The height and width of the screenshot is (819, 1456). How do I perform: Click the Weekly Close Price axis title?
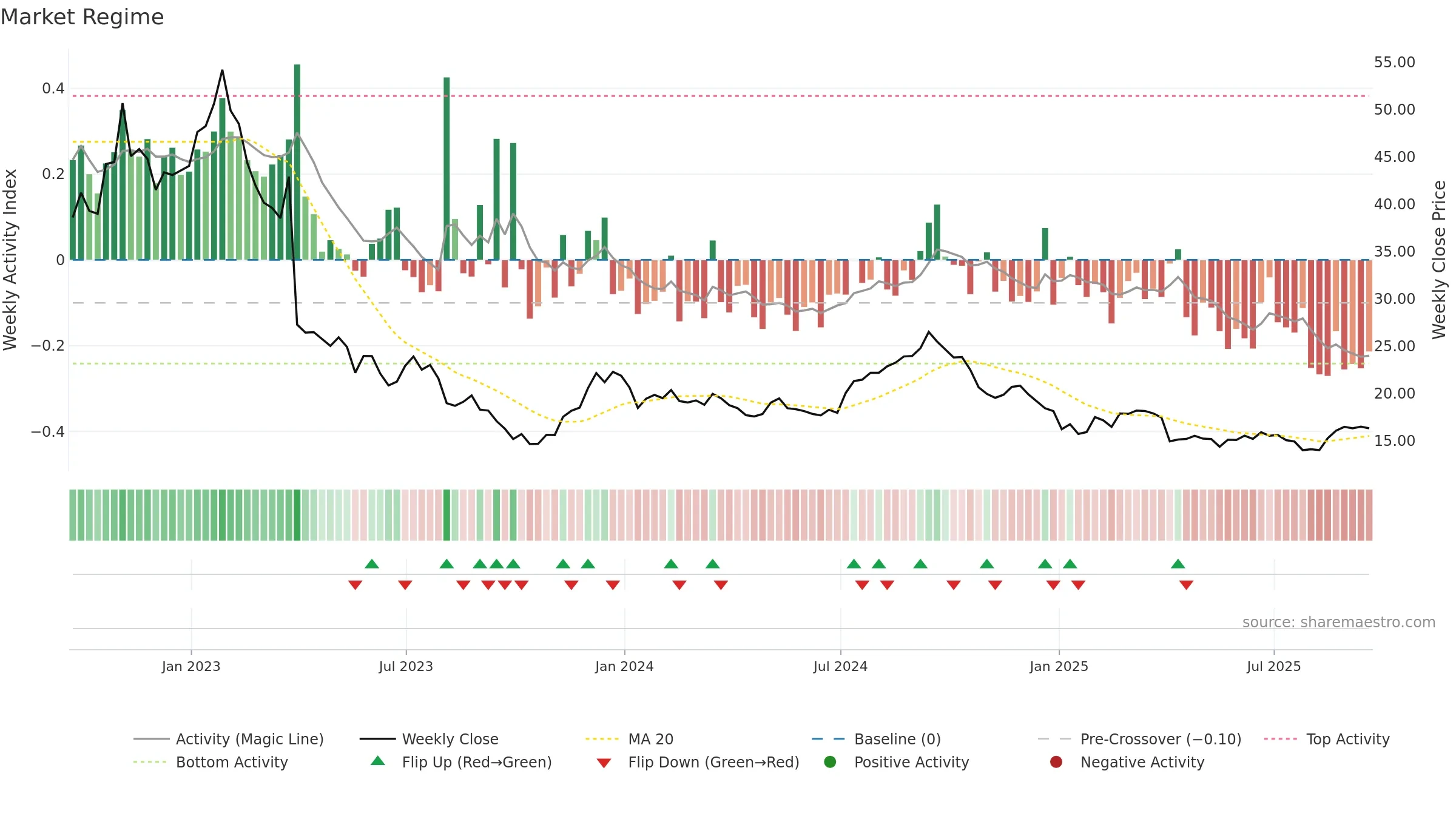(1439, 260)
